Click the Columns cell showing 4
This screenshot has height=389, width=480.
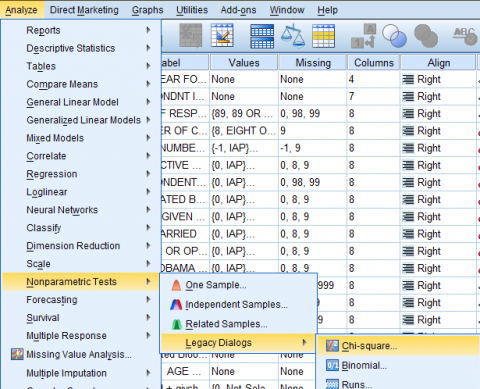[x=374, y=79]
